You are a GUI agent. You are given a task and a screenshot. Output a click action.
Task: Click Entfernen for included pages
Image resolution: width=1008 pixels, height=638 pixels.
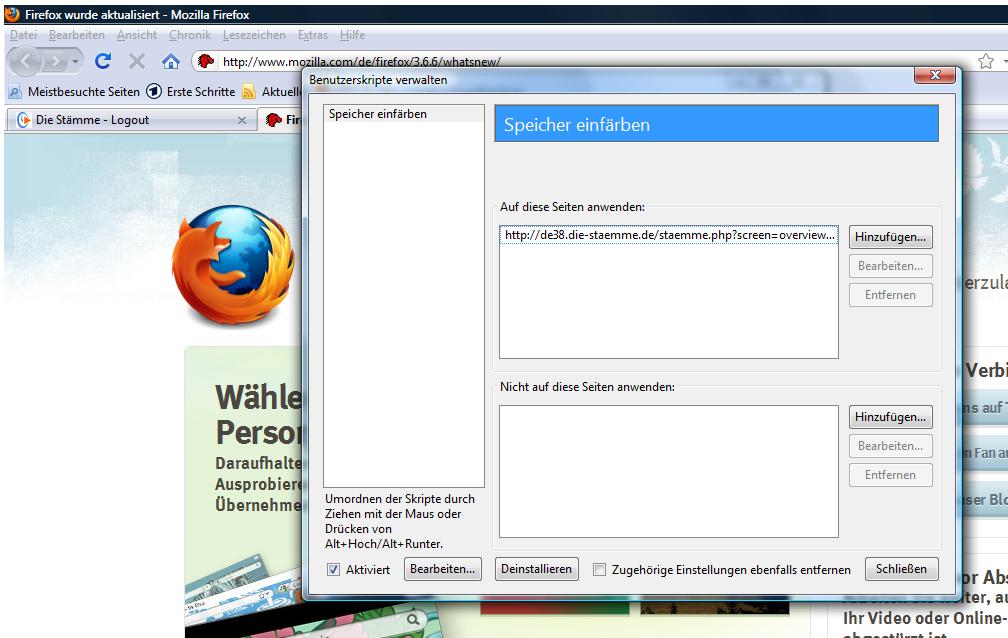coord(890,295)
